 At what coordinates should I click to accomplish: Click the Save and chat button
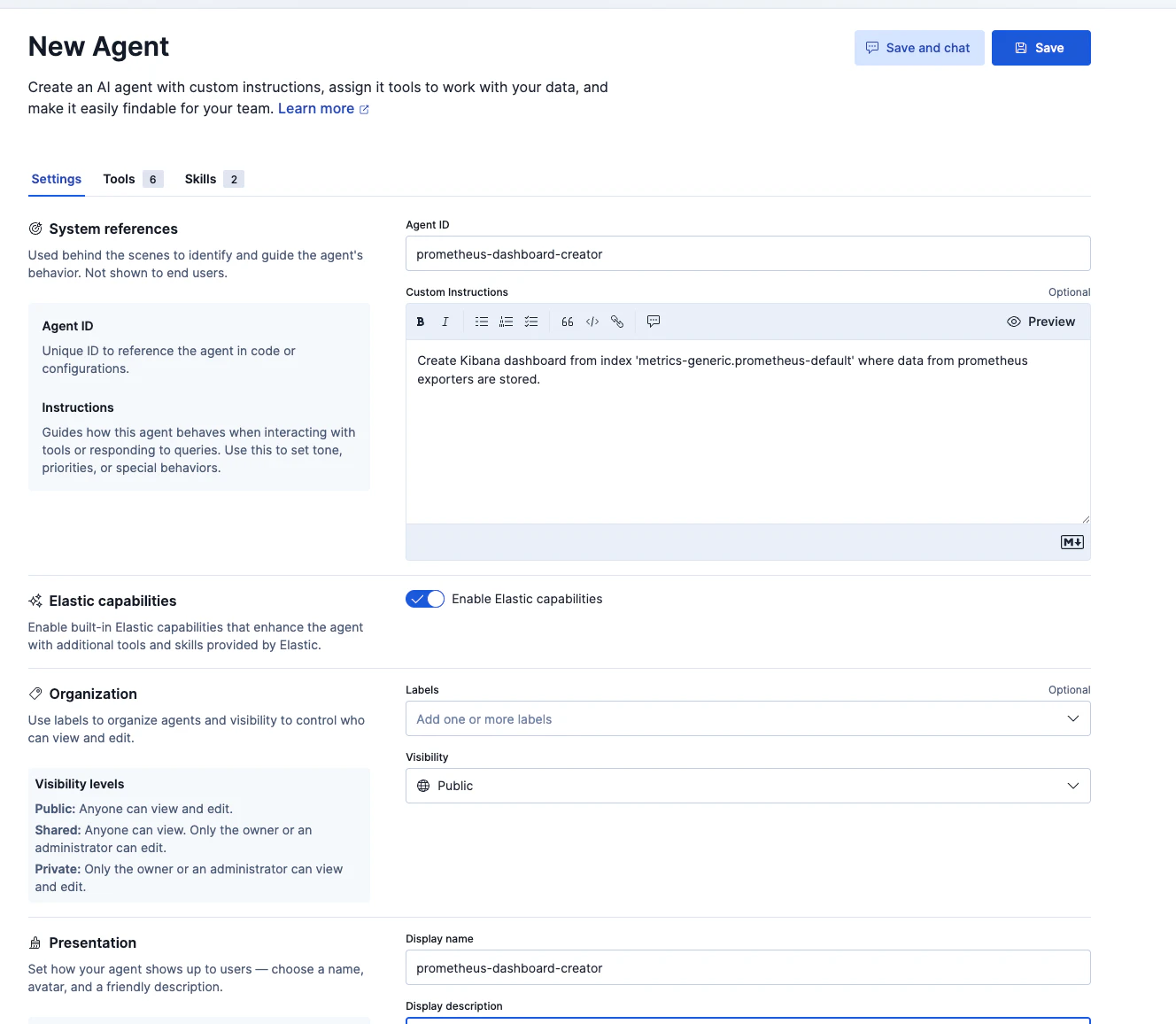click(919, 48)
